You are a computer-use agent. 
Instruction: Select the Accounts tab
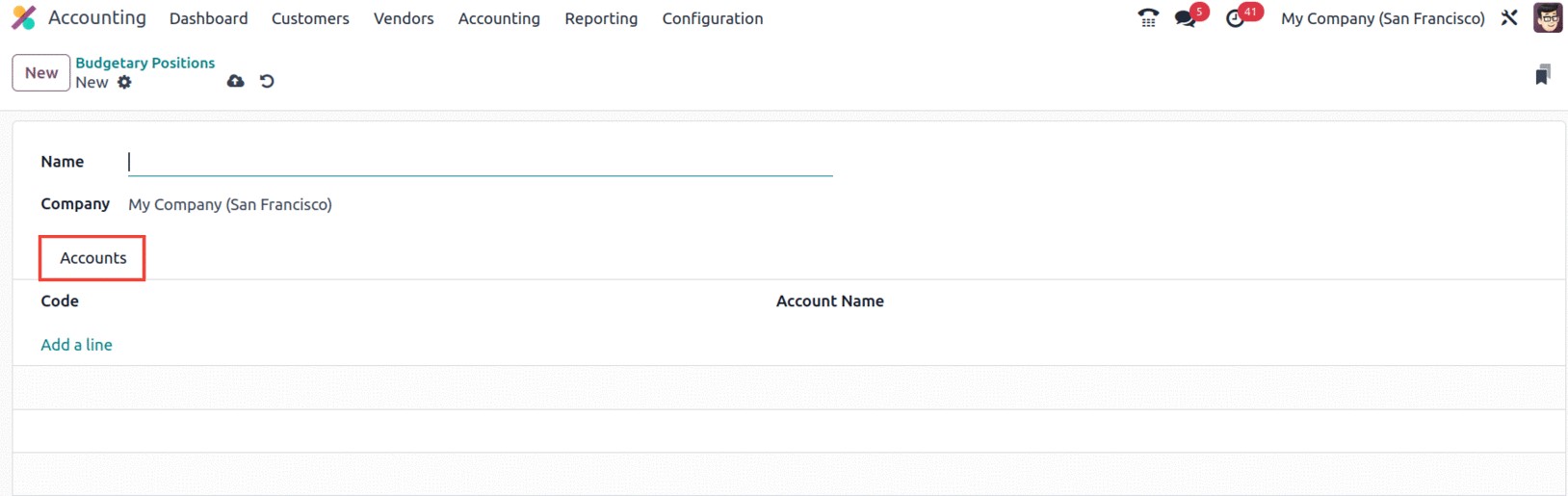tap(92, 258)
